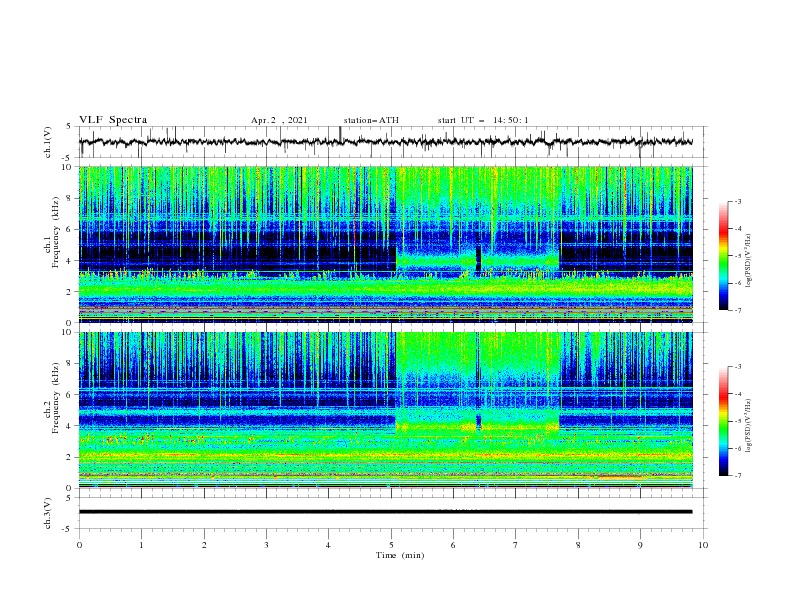Click the ch.2 "Frequency (kHz)" axis label

click(56, 398)
